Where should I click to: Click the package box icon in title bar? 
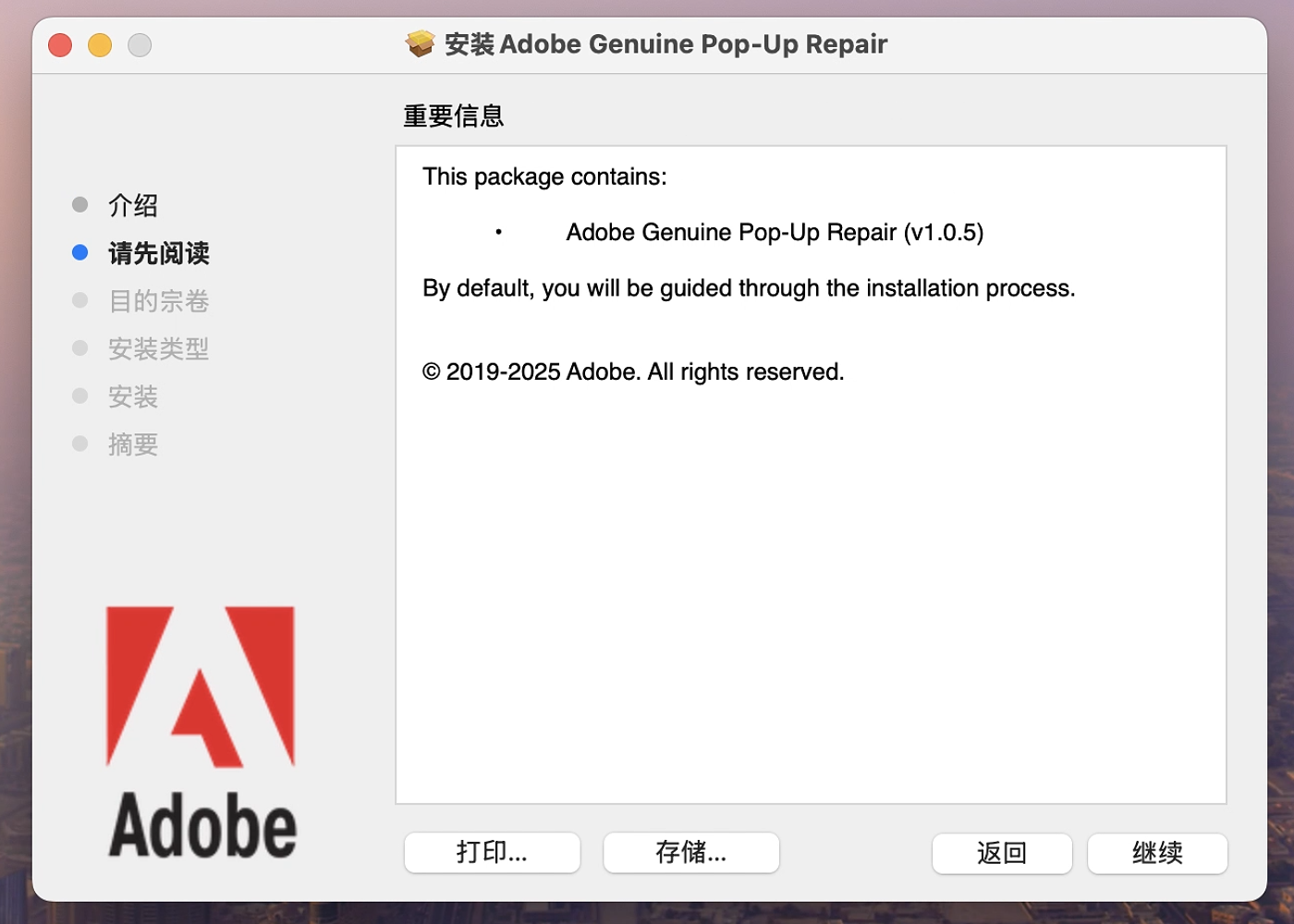(x=421, y=43)
